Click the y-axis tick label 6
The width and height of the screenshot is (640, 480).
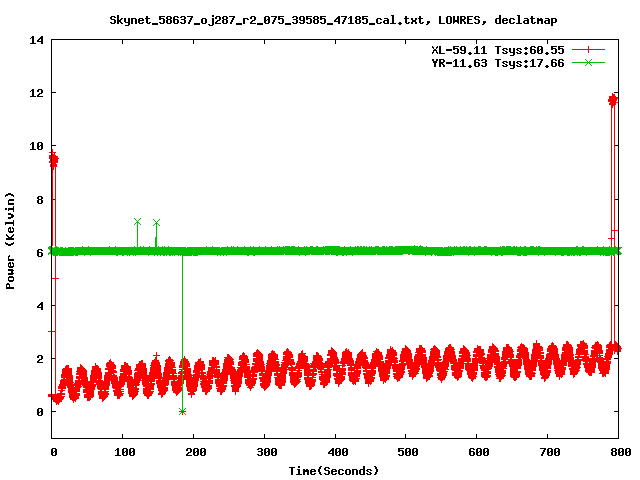40,253
